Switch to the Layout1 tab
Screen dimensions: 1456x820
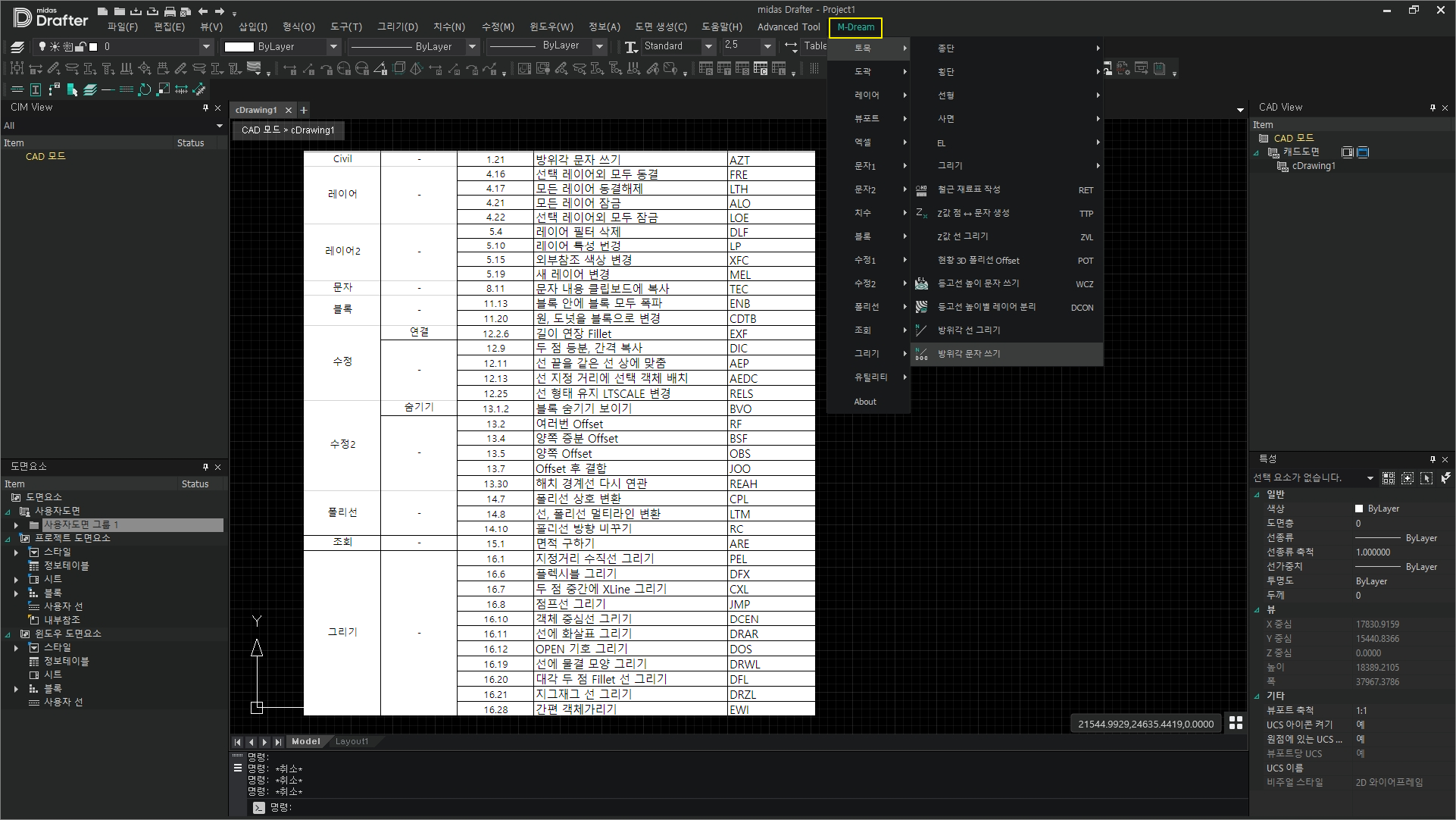coord(352,742)
